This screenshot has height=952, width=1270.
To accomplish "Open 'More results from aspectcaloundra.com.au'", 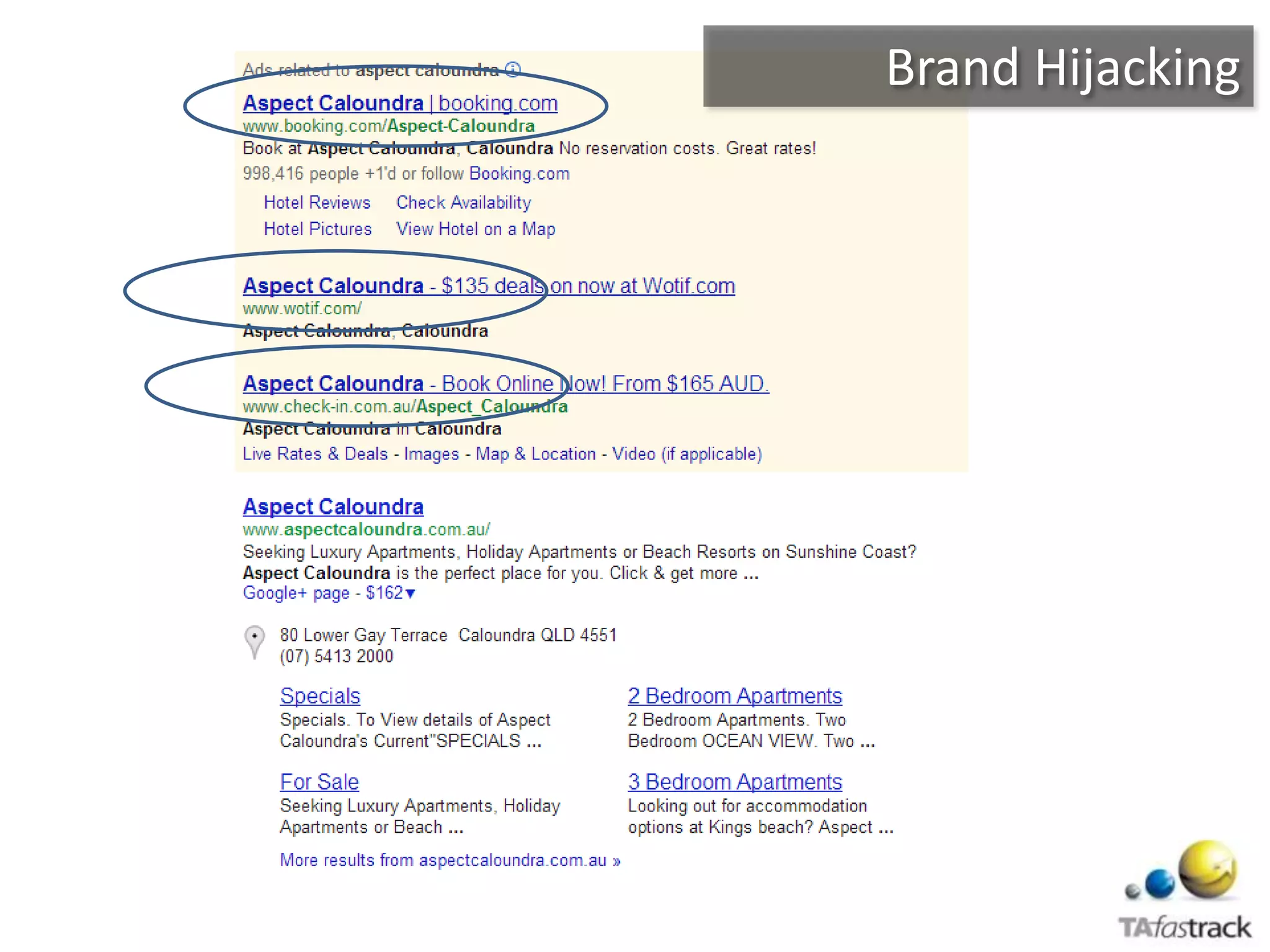I will pos(450,860).
